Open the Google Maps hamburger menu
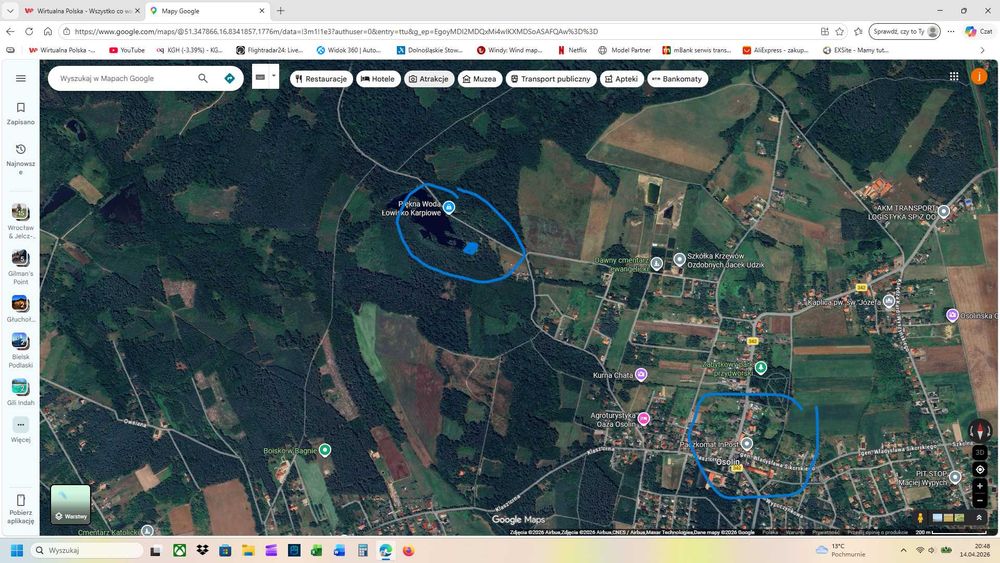Viewport: 1000px width, 563px height. click(x=20, y=78)
